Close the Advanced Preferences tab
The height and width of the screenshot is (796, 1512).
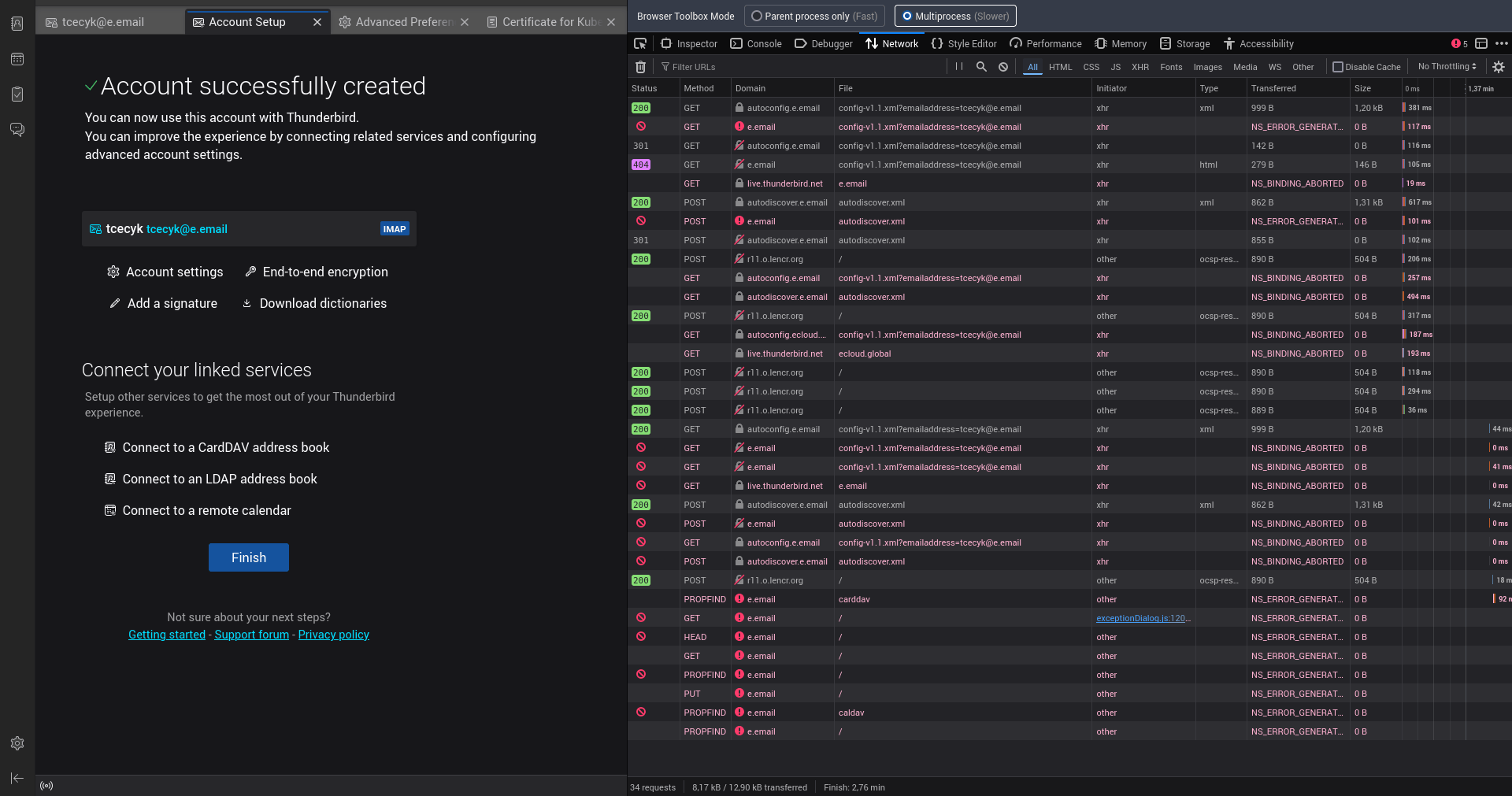[465, 22]
